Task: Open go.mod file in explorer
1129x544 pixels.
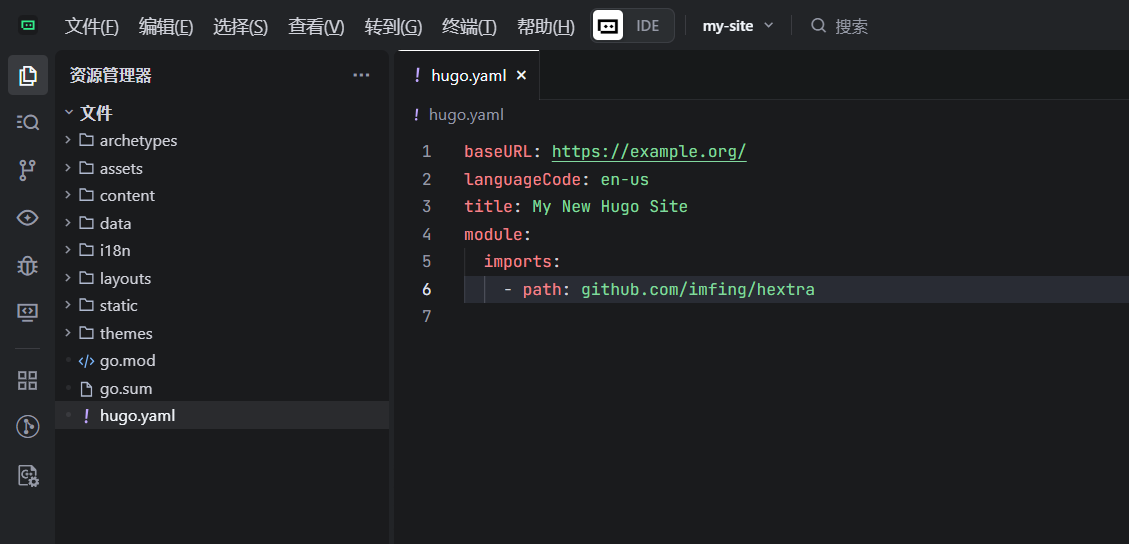Action: point(127,361)
